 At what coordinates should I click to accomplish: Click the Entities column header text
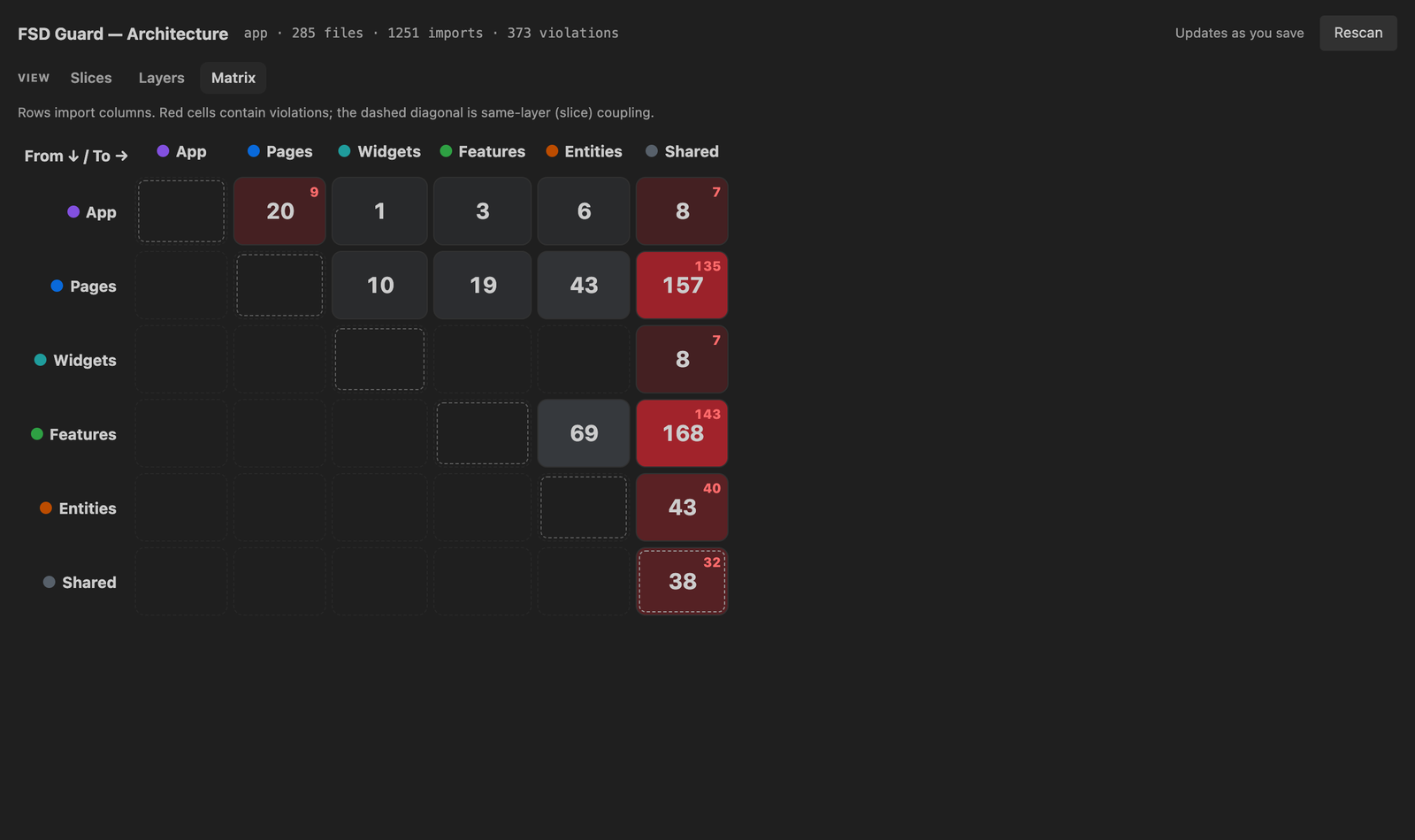[x=593, y=151]
